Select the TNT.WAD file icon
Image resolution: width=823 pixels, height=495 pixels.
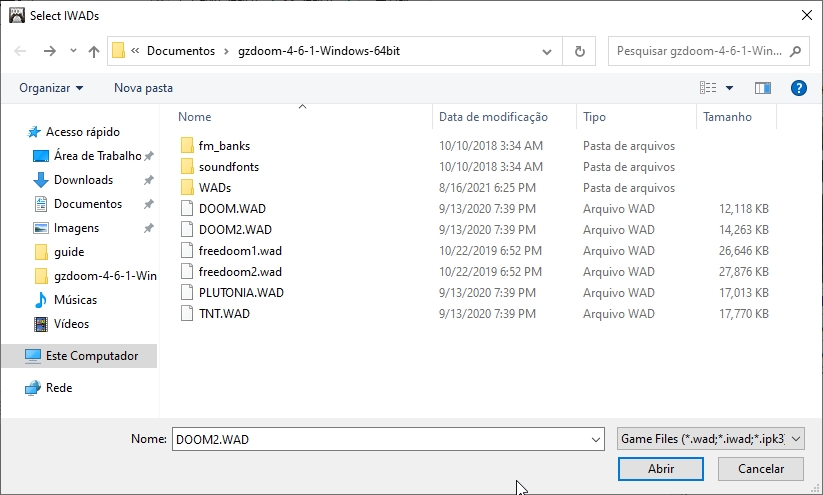point(187,313)
